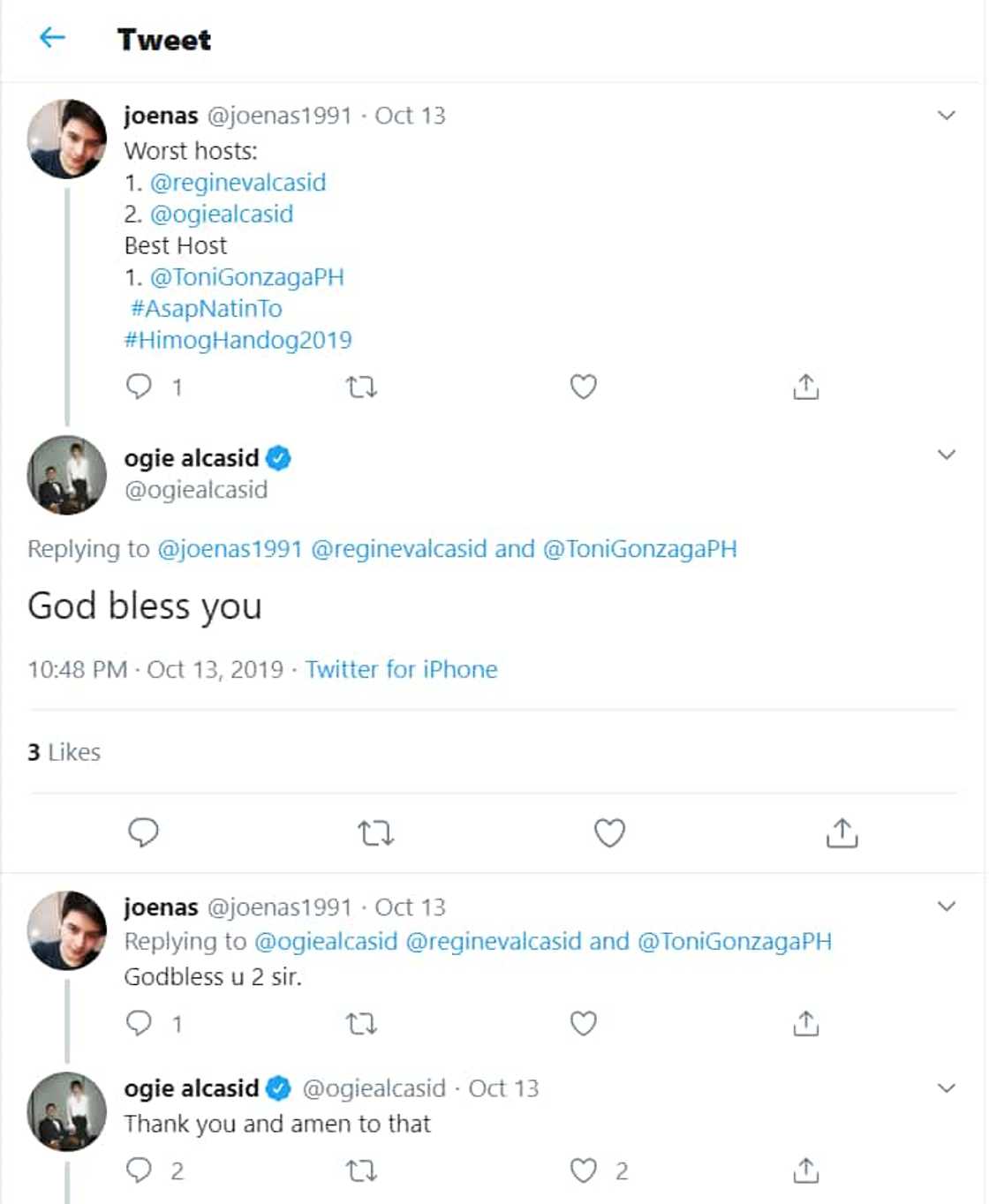
Task: Click ogie alcasid's verified badge
Action: [281, 457]
